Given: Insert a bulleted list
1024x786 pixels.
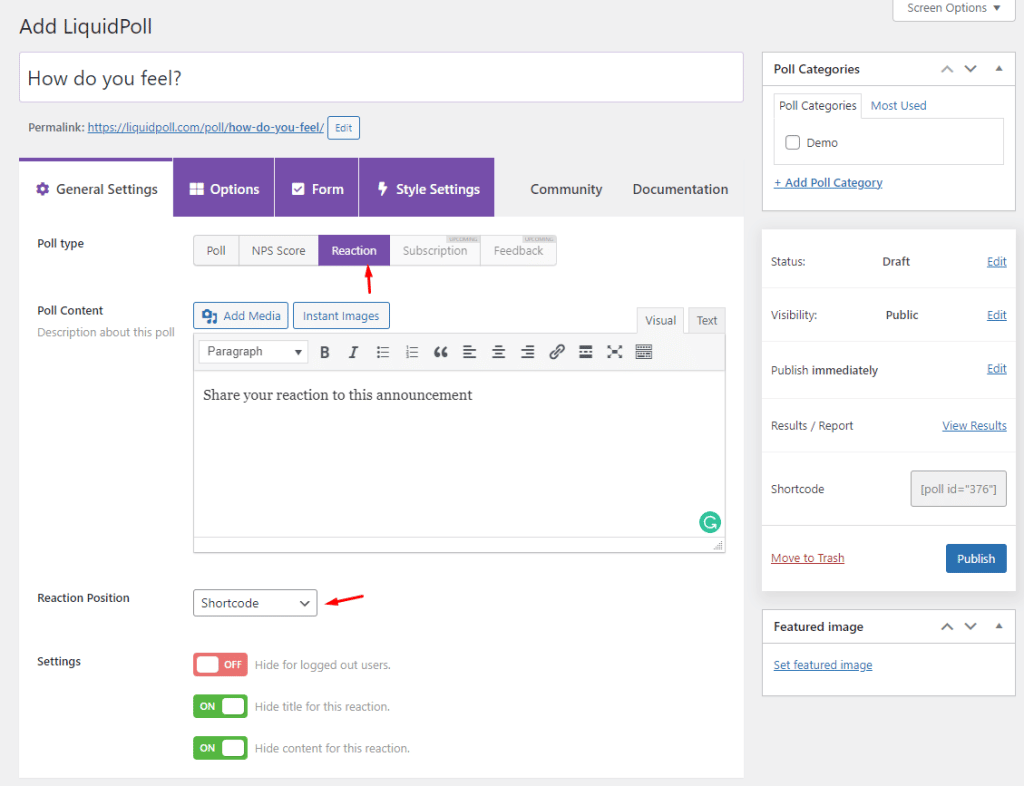Looking at the screenshot, I should [383, 353].
